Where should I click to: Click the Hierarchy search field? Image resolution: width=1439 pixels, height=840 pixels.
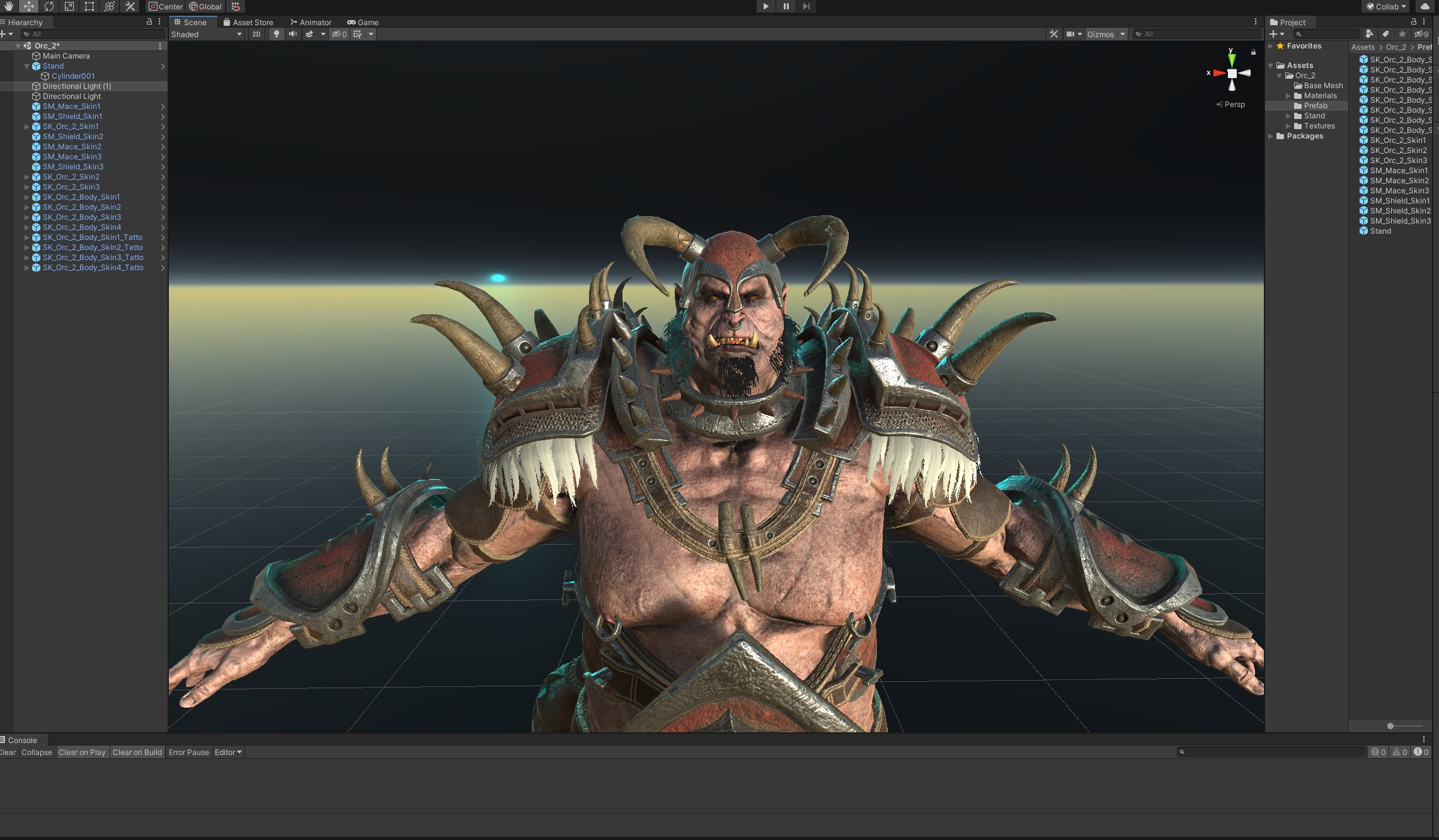click(93, 34)
